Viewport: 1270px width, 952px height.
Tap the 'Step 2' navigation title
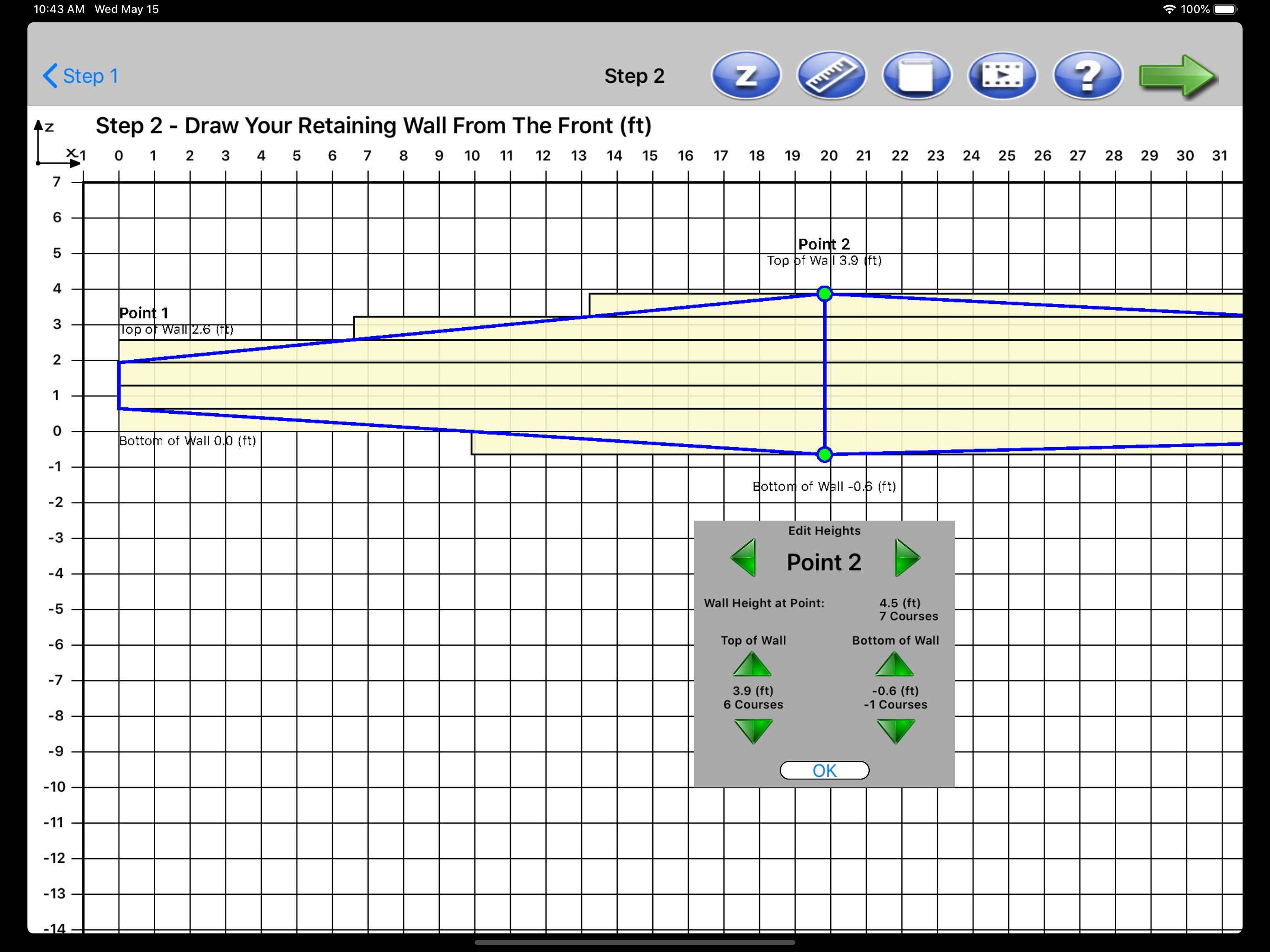[x=635, y=76]
